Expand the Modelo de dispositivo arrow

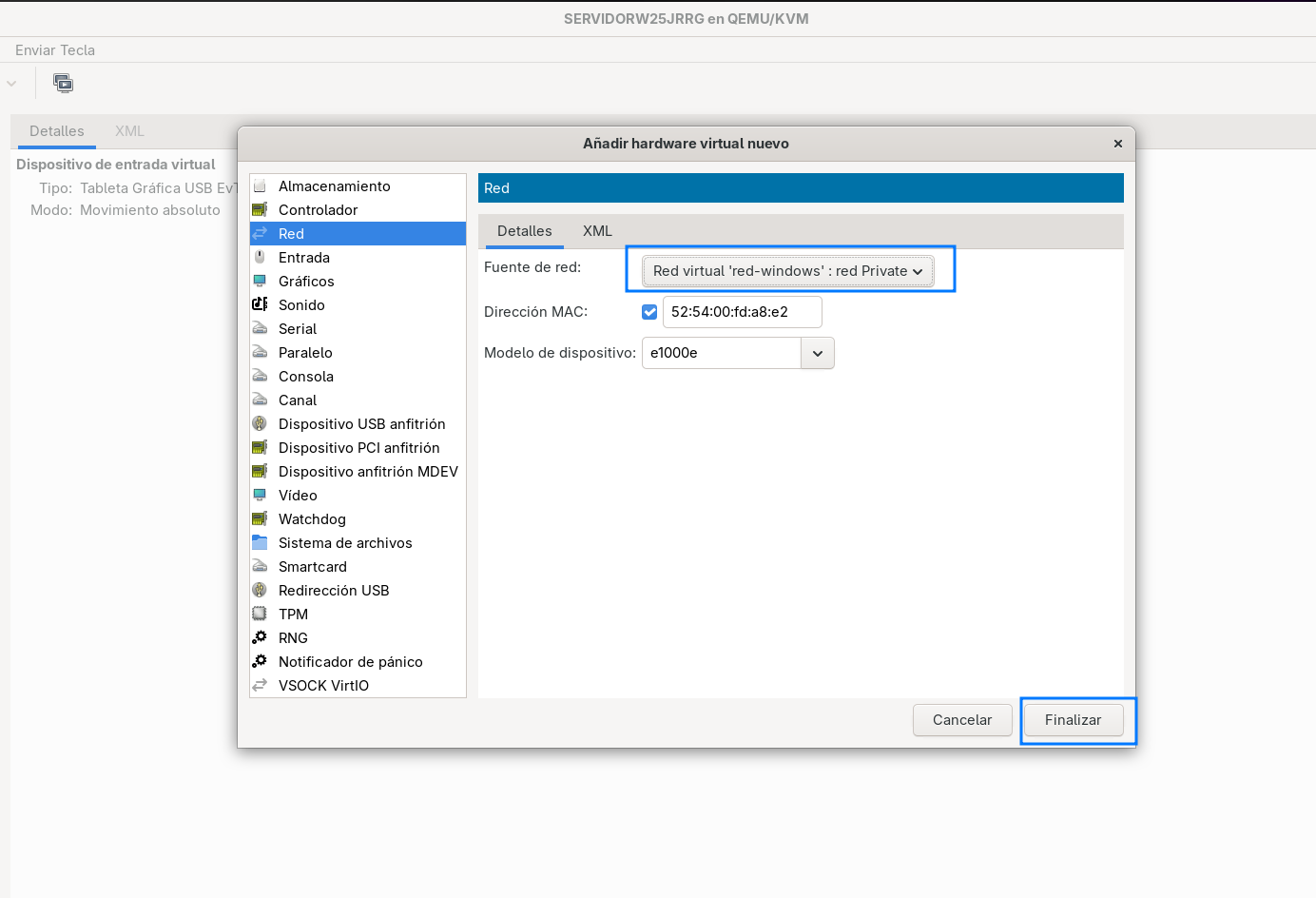tap(818, 353)
